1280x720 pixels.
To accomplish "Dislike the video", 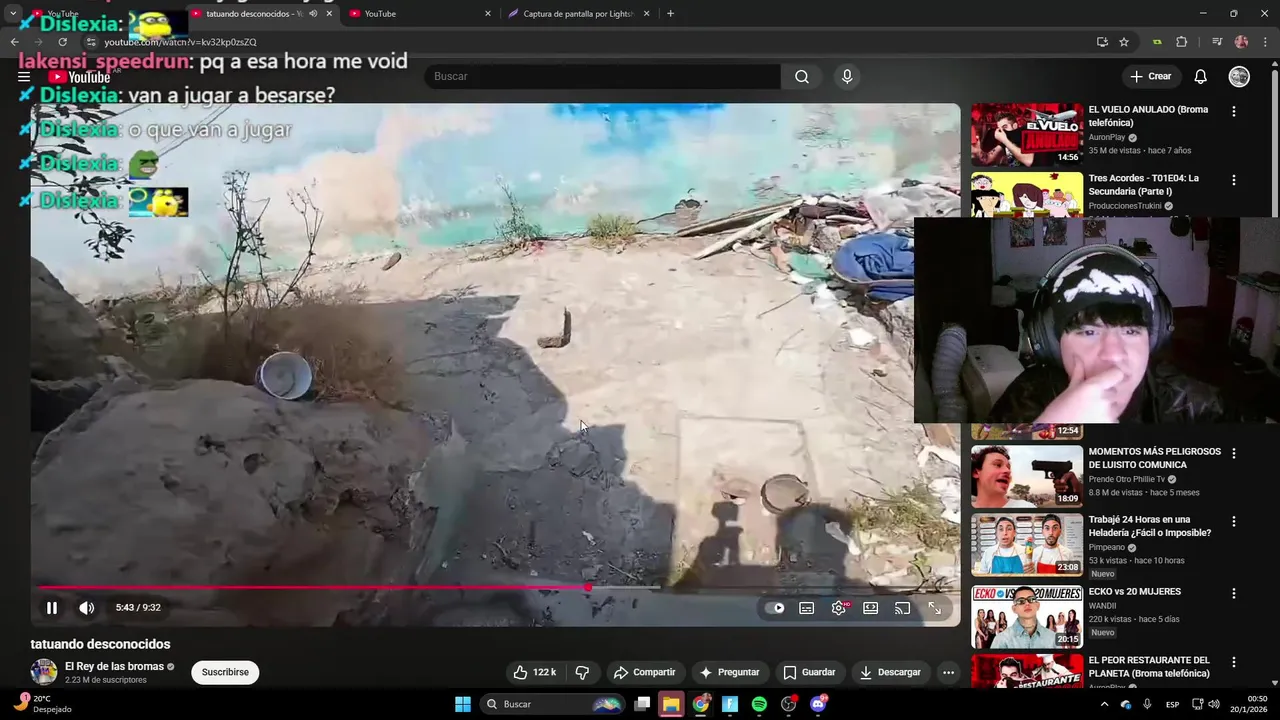I will pos(582,672).
